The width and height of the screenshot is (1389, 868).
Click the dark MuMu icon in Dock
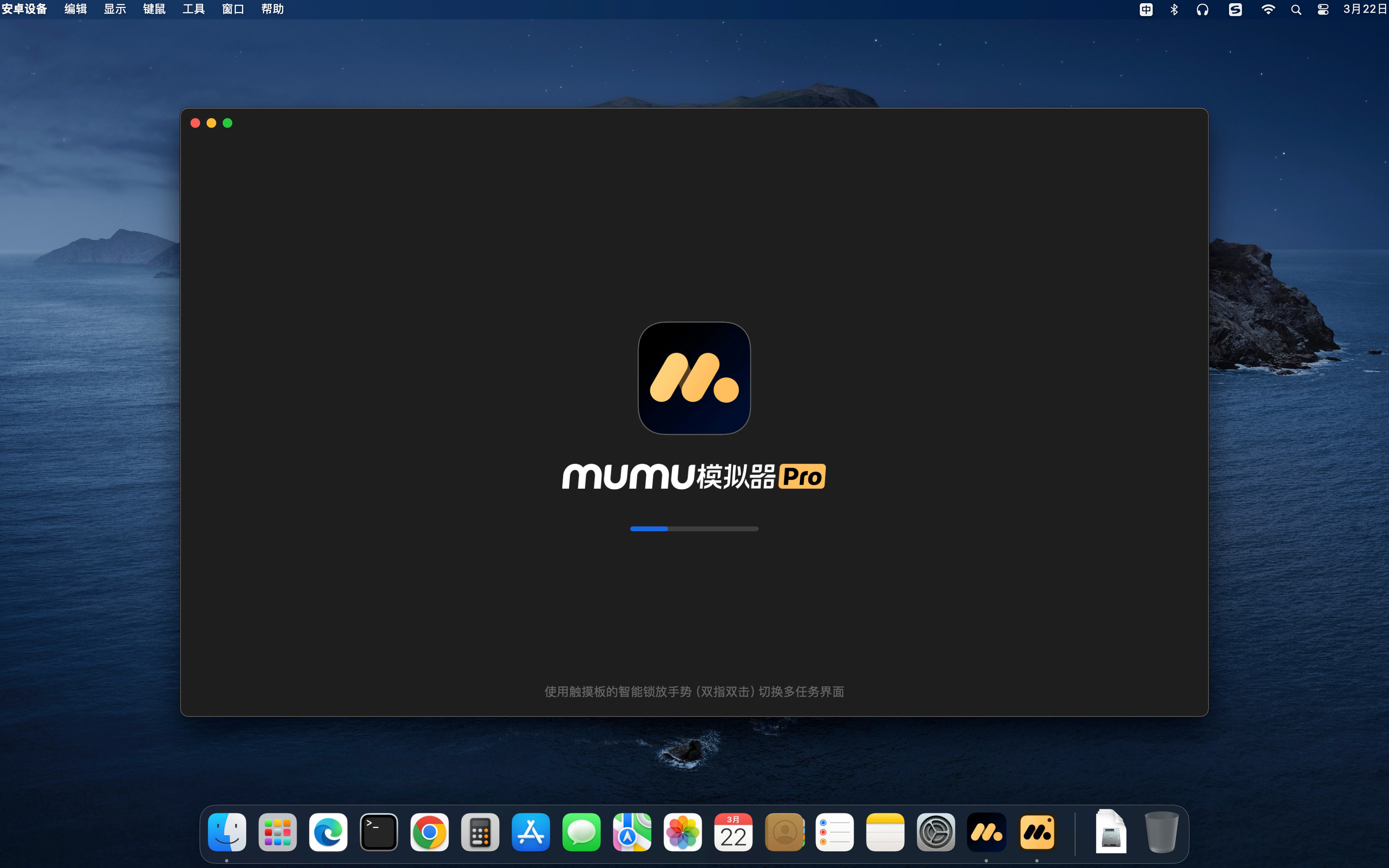click(x=987, y=832)
